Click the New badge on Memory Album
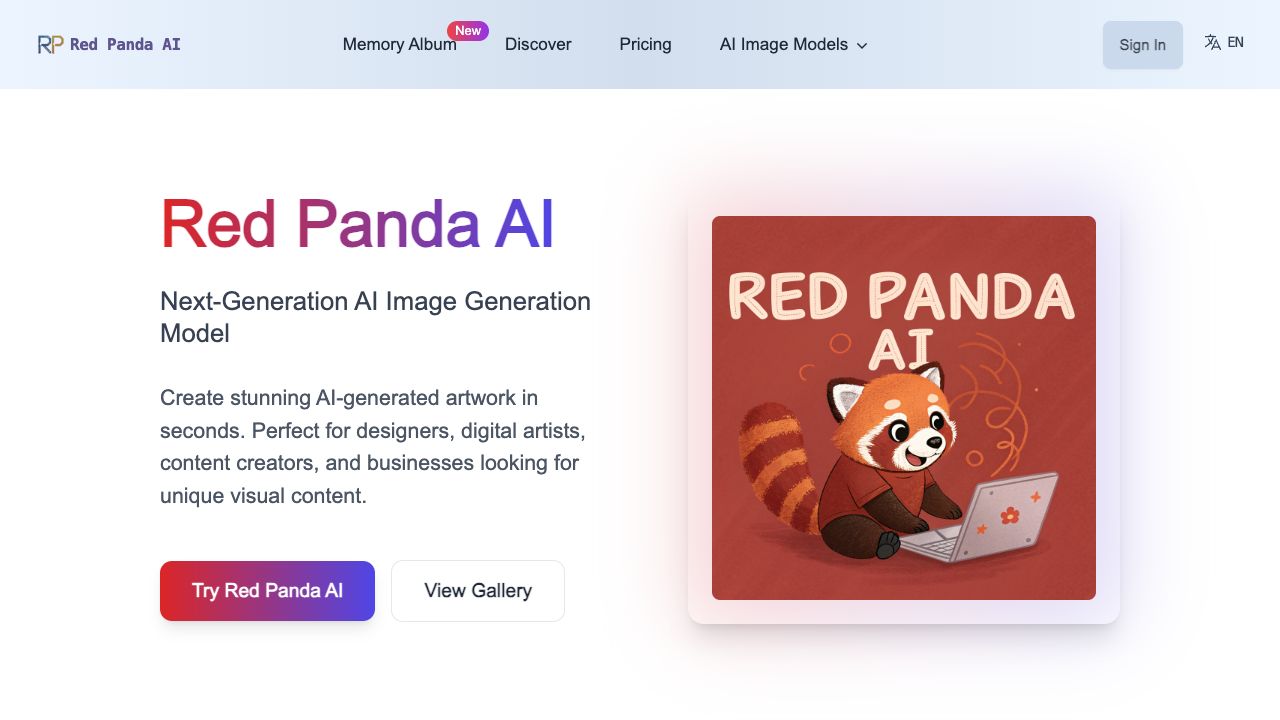The width and height of the screenshot is (1280, 720). 468,31
